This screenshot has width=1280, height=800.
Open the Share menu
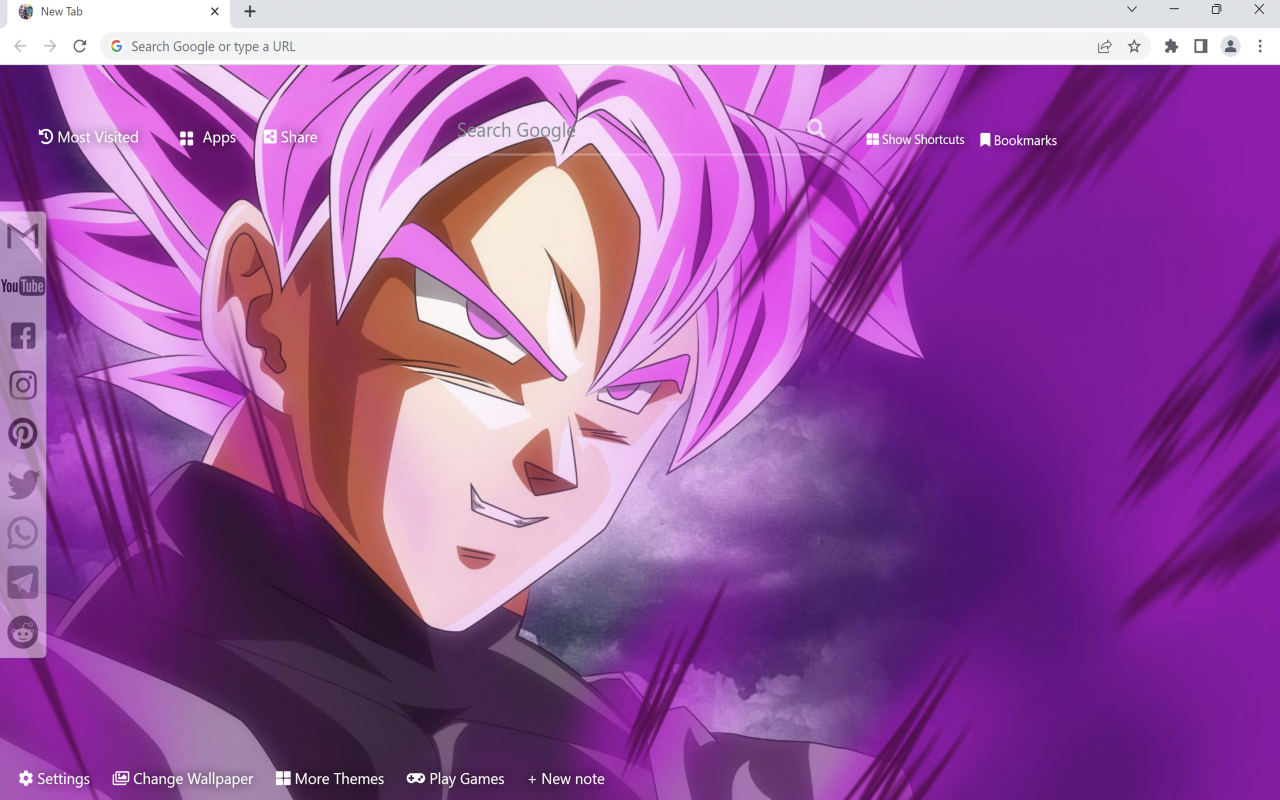pos(290,137)
